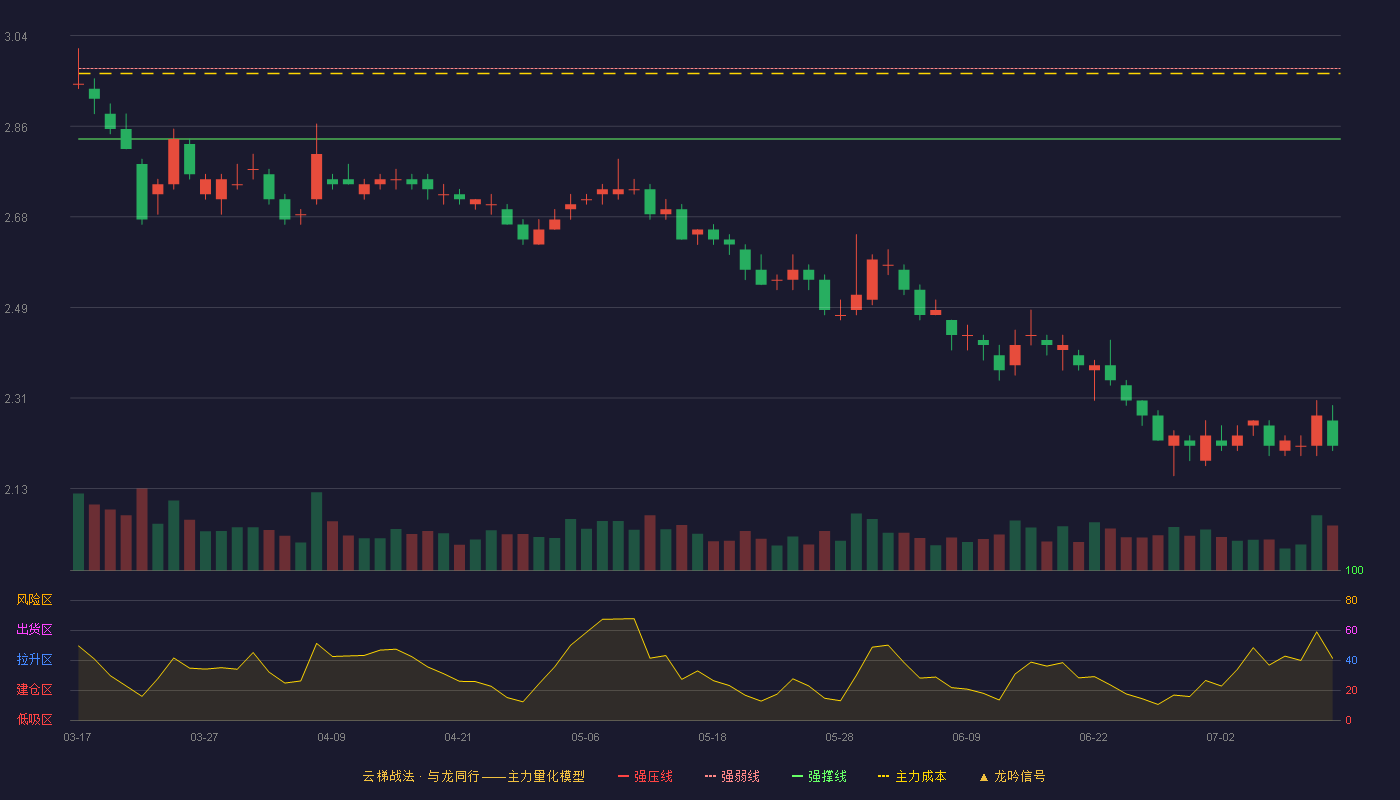
Task: Click the dashed yellow main-cost line
Action: 709,74
